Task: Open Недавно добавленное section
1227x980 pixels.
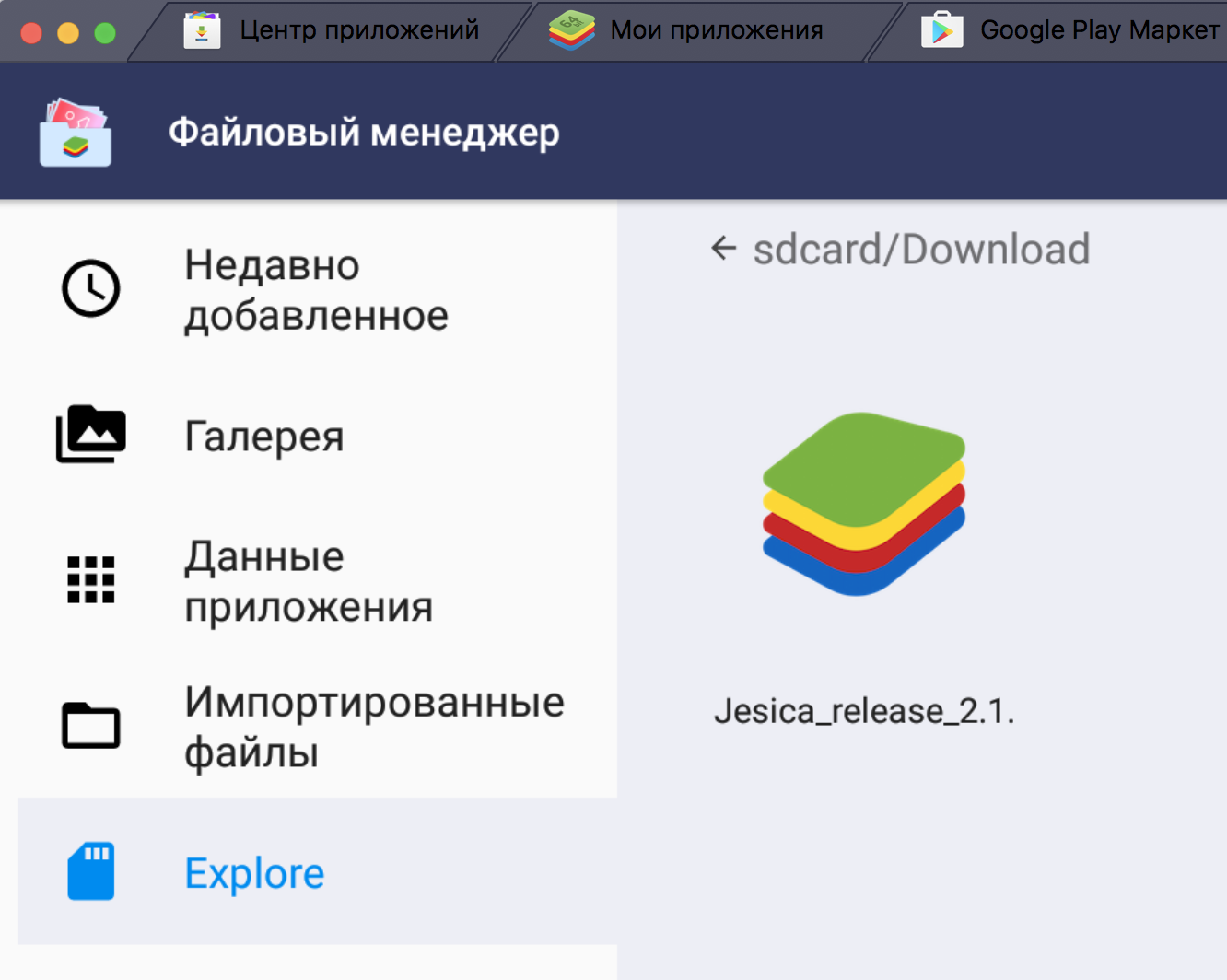Action: [317, 289]
